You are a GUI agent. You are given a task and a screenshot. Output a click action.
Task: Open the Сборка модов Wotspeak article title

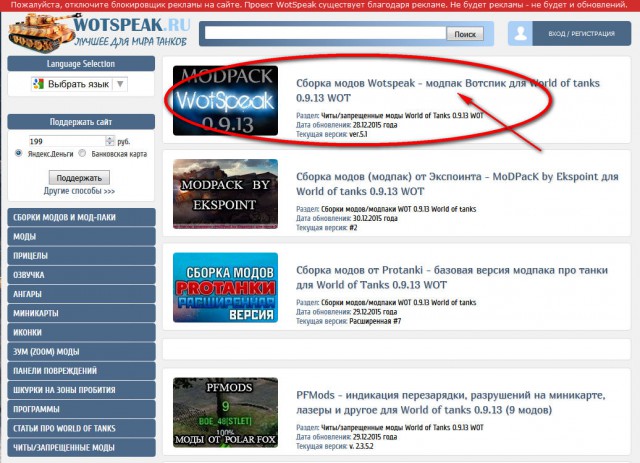(x=448, y=90)
